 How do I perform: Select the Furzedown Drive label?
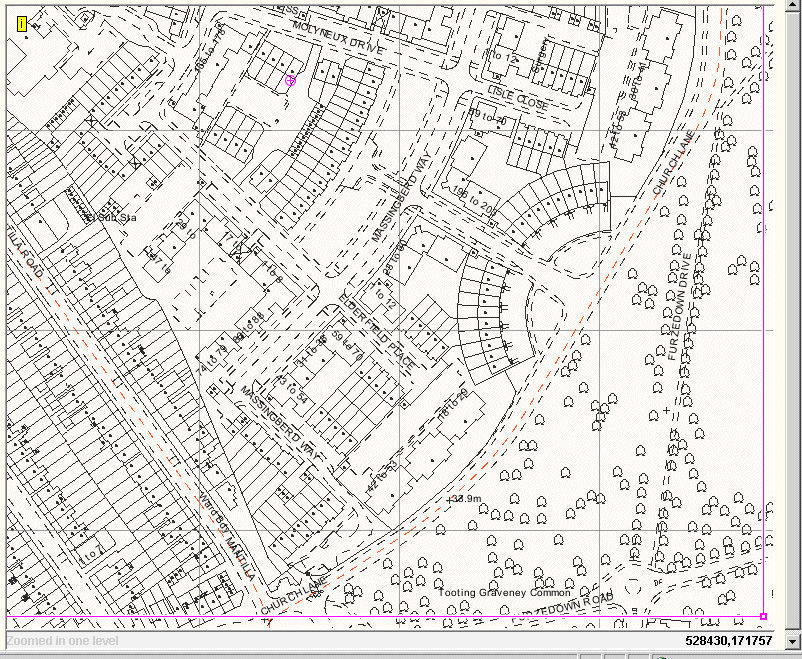pyautogui.click(x=680, y=307)
